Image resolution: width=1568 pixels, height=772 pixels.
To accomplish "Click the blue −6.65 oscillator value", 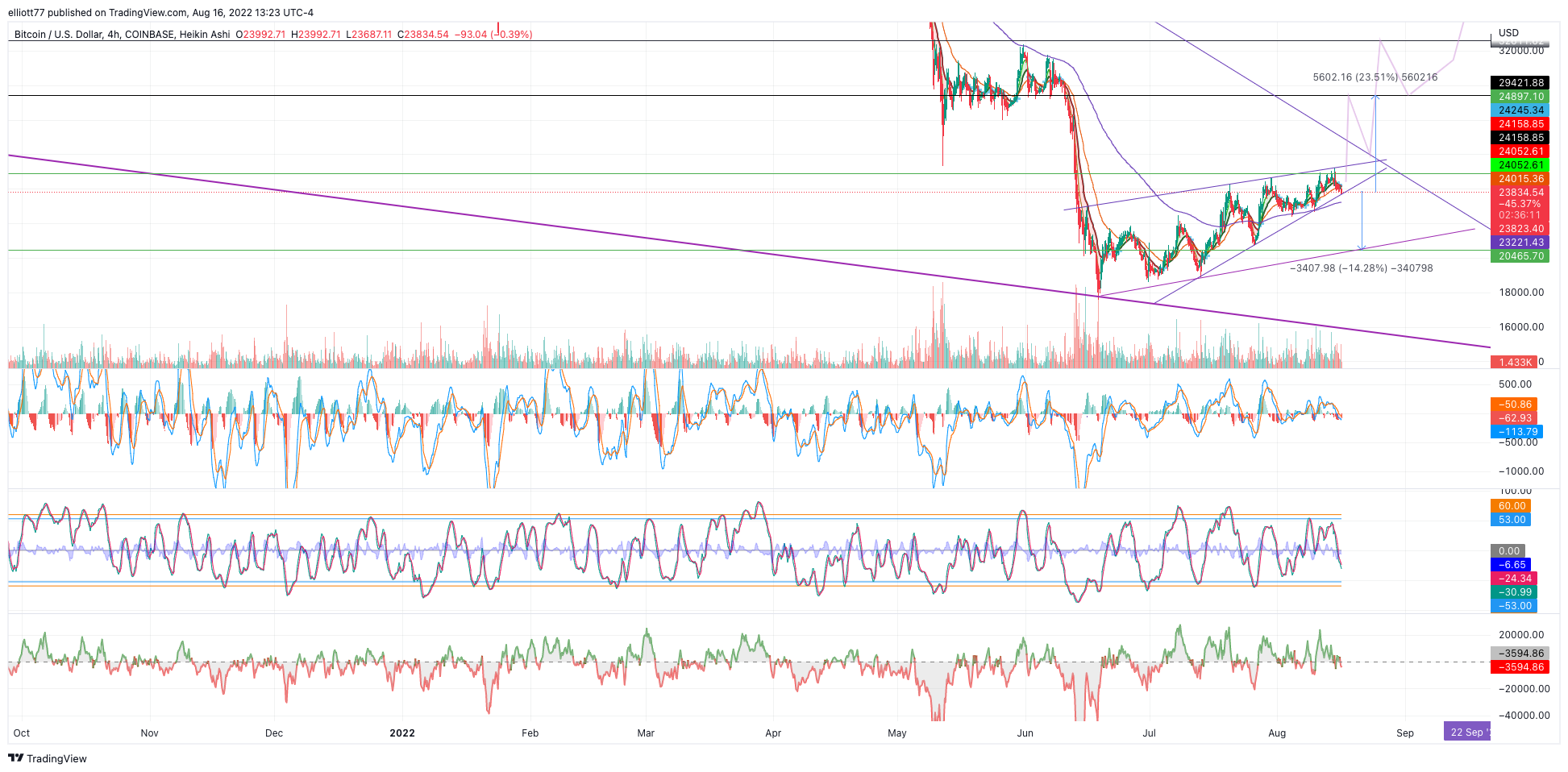I will (1512, 565).
